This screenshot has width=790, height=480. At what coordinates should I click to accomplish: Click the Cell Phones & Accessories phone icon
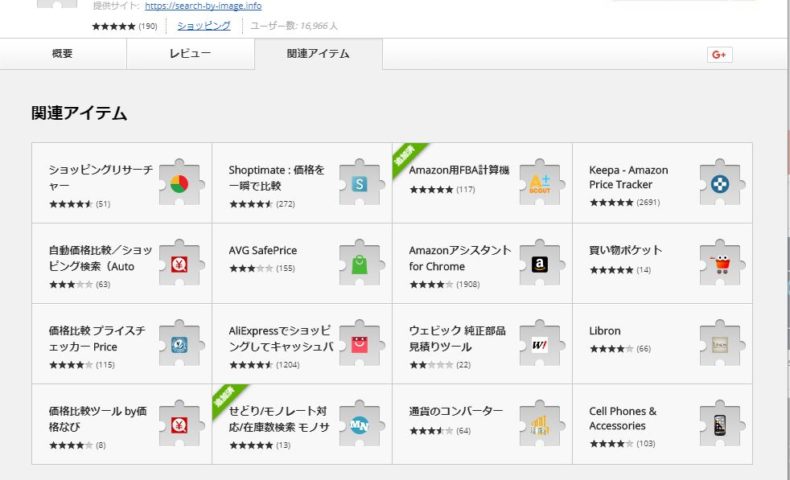coord(720,426)
